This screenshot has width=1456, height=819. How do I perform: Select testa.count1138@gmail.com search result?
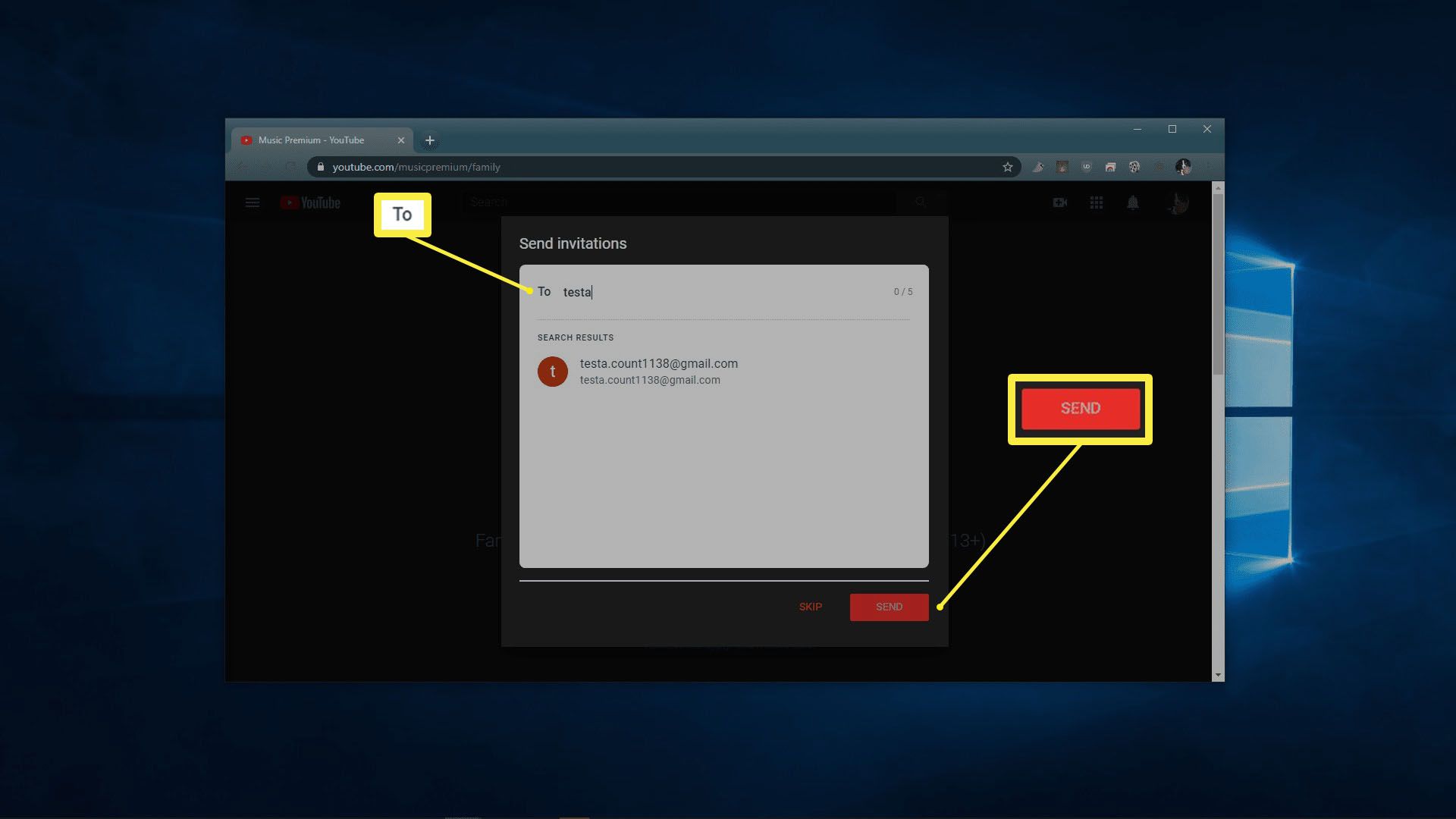coord(724,371)
